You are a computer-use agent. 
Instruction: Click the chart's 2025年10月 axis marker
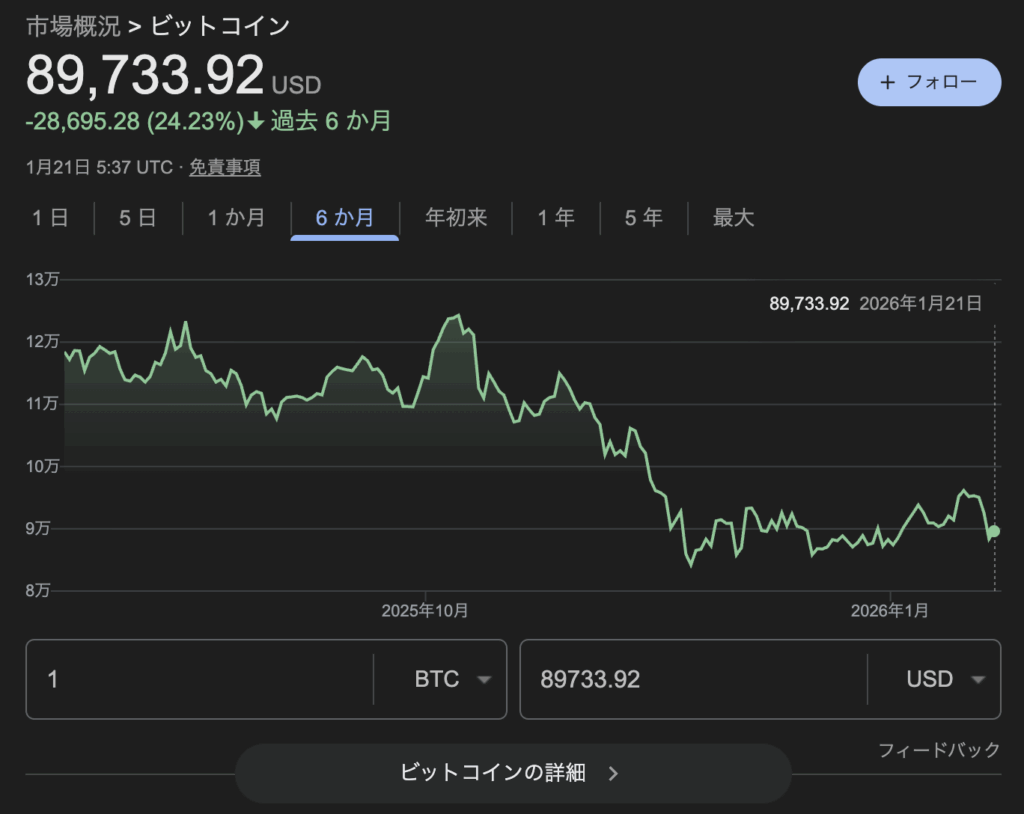coord(425,610)
